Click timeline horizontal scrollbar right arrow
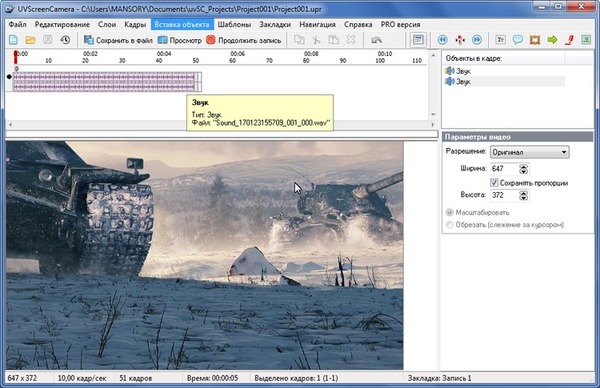The width and height of the screenshot is (600, 388). [x=433, y=125]
